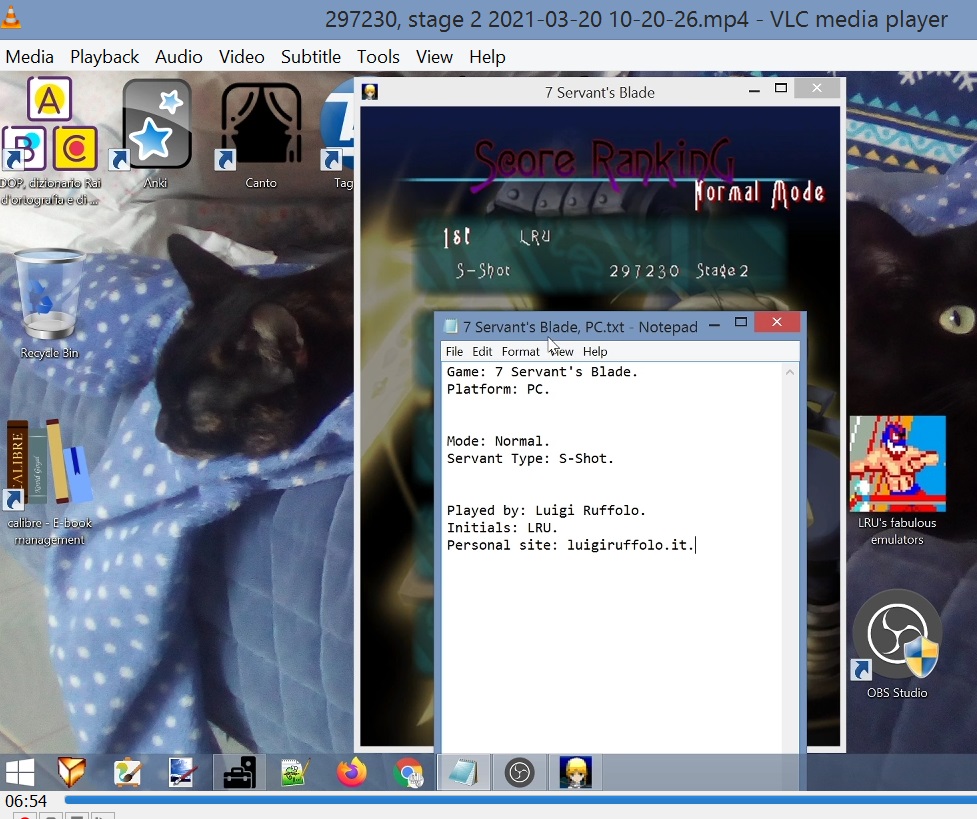This screenshot has height=819, width=977.
Task: Open the VLC Playback menu
Action: [105, 57]
